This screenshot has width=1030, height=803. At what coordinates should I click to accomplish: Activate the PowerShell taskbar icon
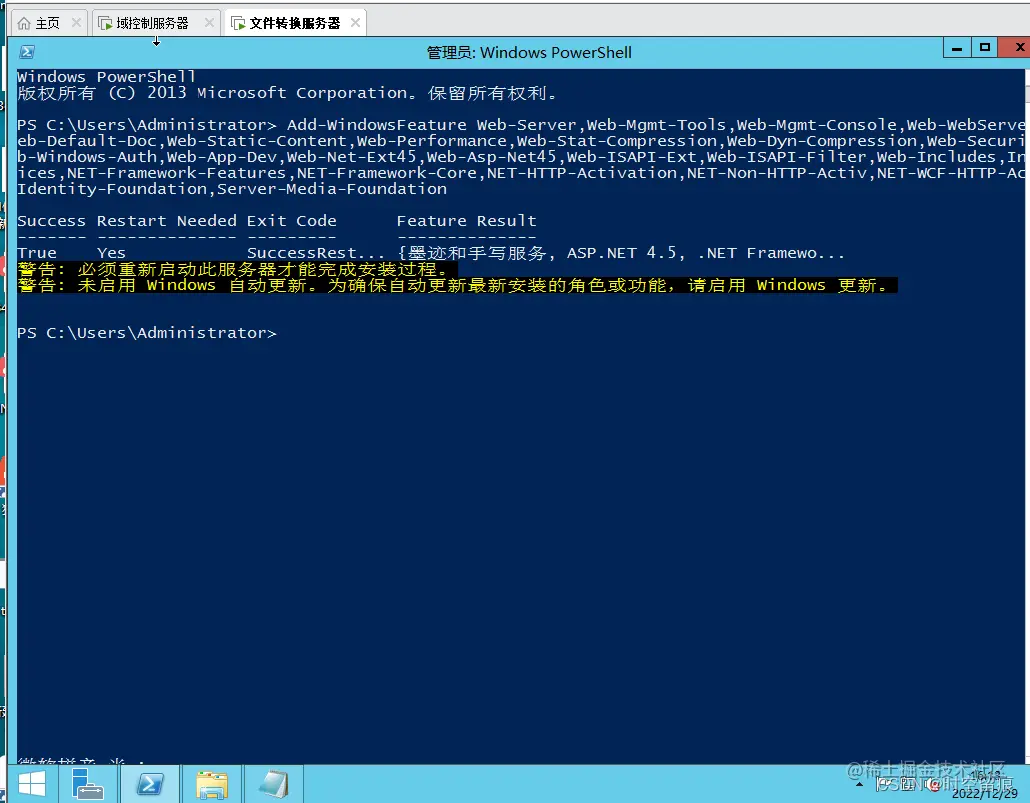click(150, 784)
